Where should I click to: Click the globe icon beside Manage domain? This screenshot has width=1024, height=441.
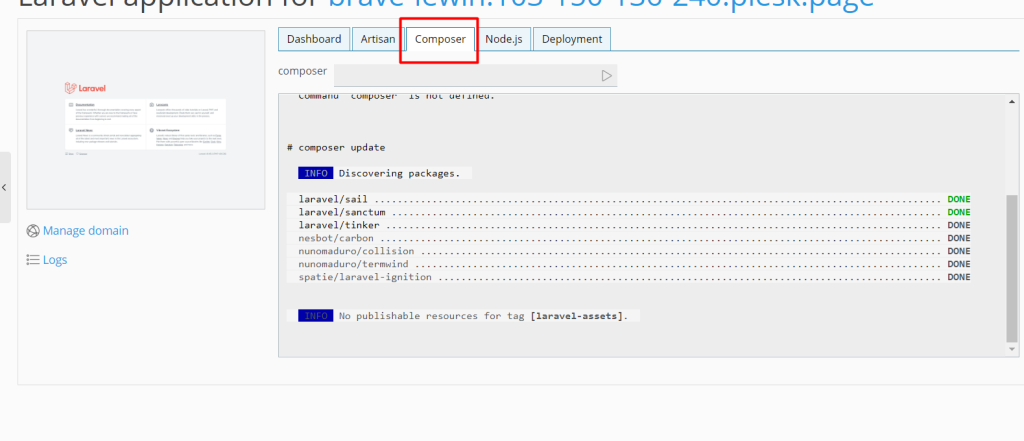click(33, 231)
